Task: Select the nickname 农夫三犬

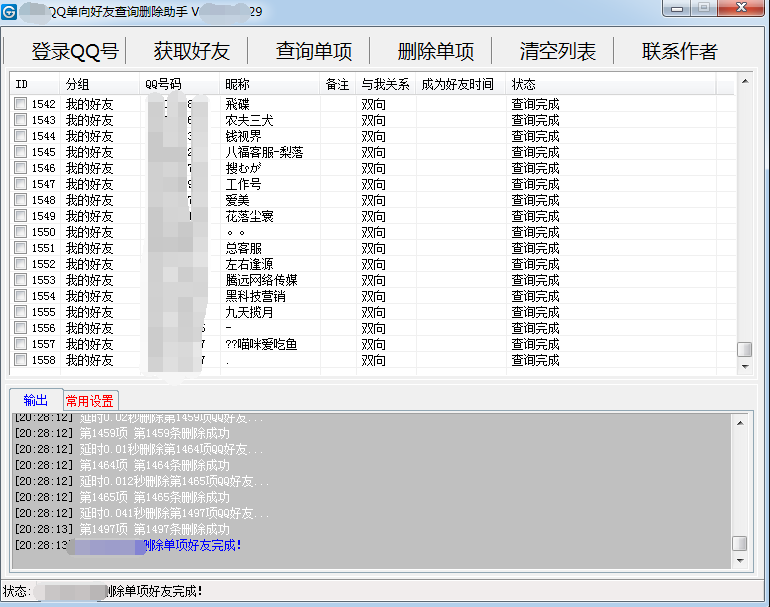Action: [x=249, y=120]
